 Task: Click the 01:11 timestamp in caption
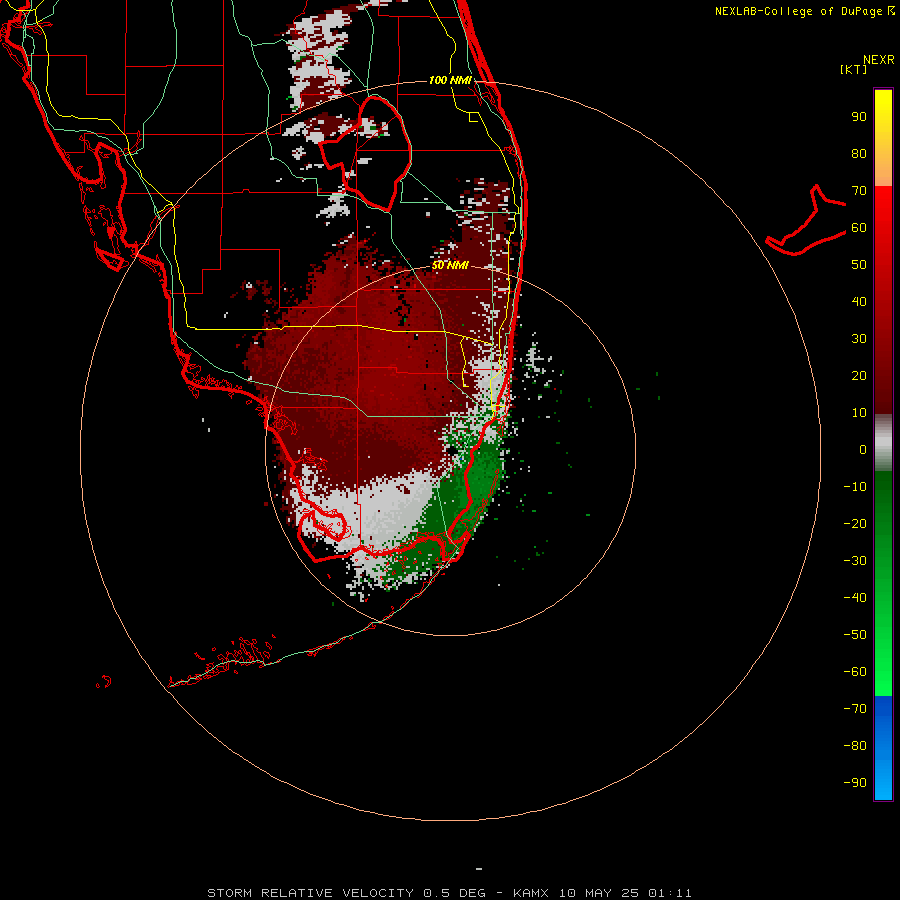(x=670, y=893)
